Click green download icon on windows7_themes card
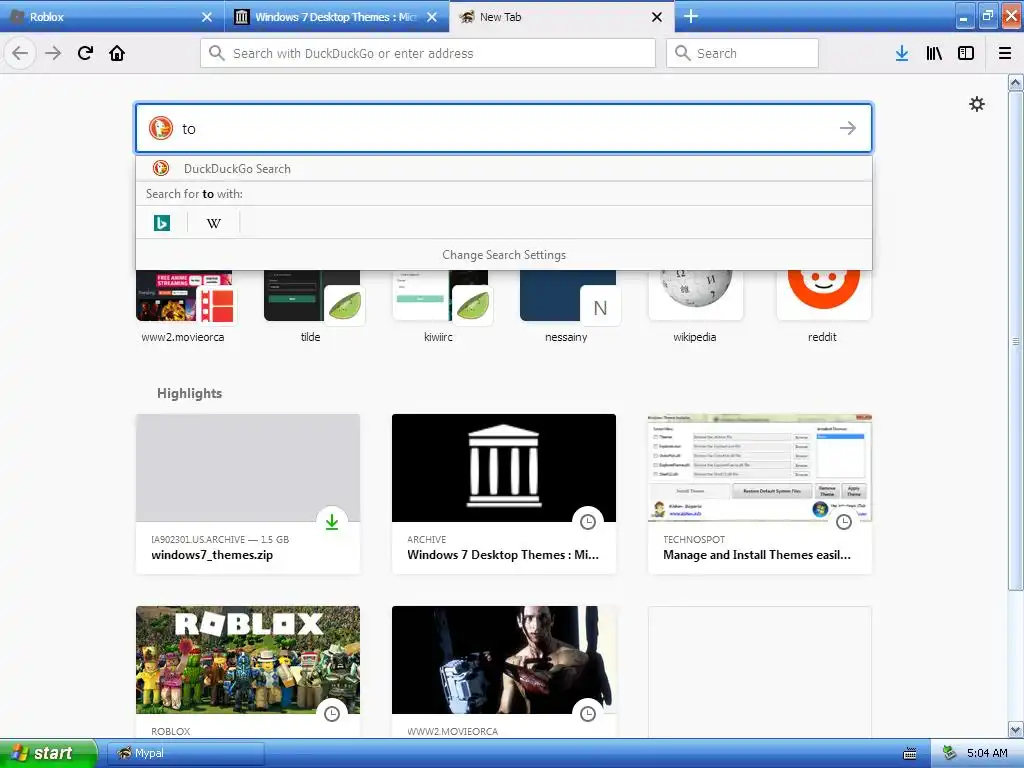The width and height of the screenshot is (1024, 768). click(x=332, y=522)
